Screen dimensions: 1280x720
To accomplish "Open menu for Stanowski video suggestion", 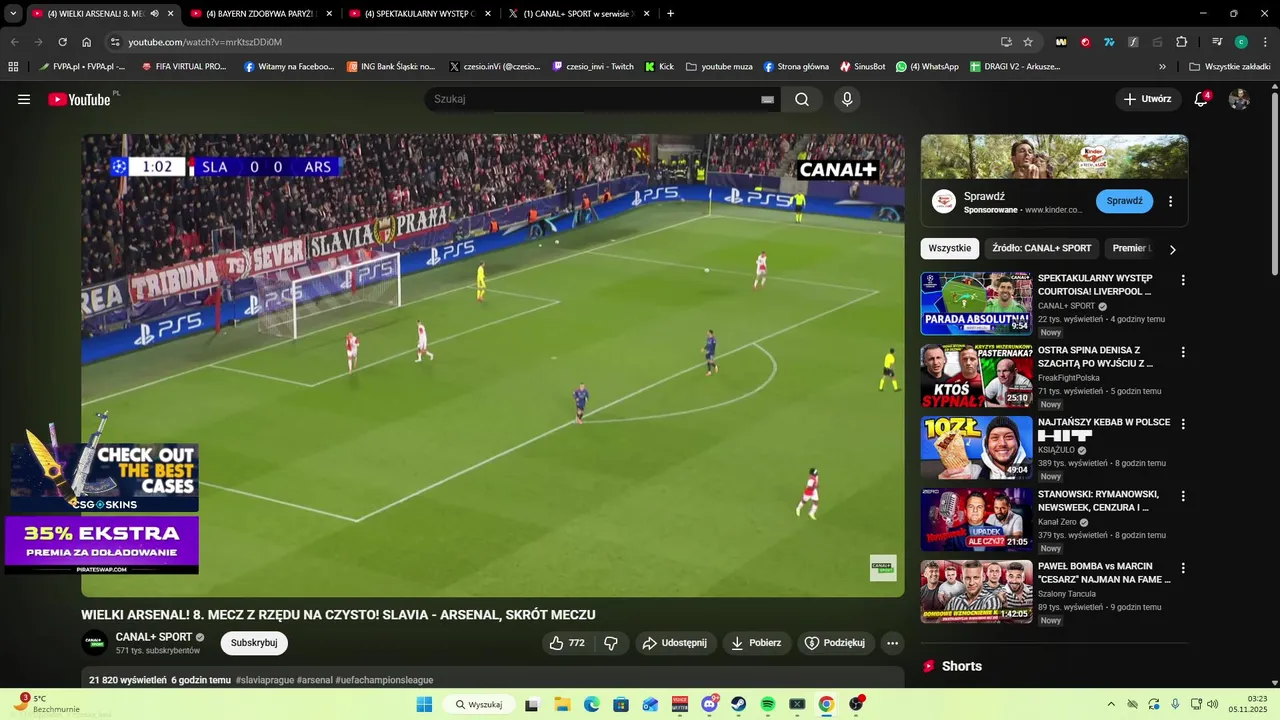I will coord(1183,496).
